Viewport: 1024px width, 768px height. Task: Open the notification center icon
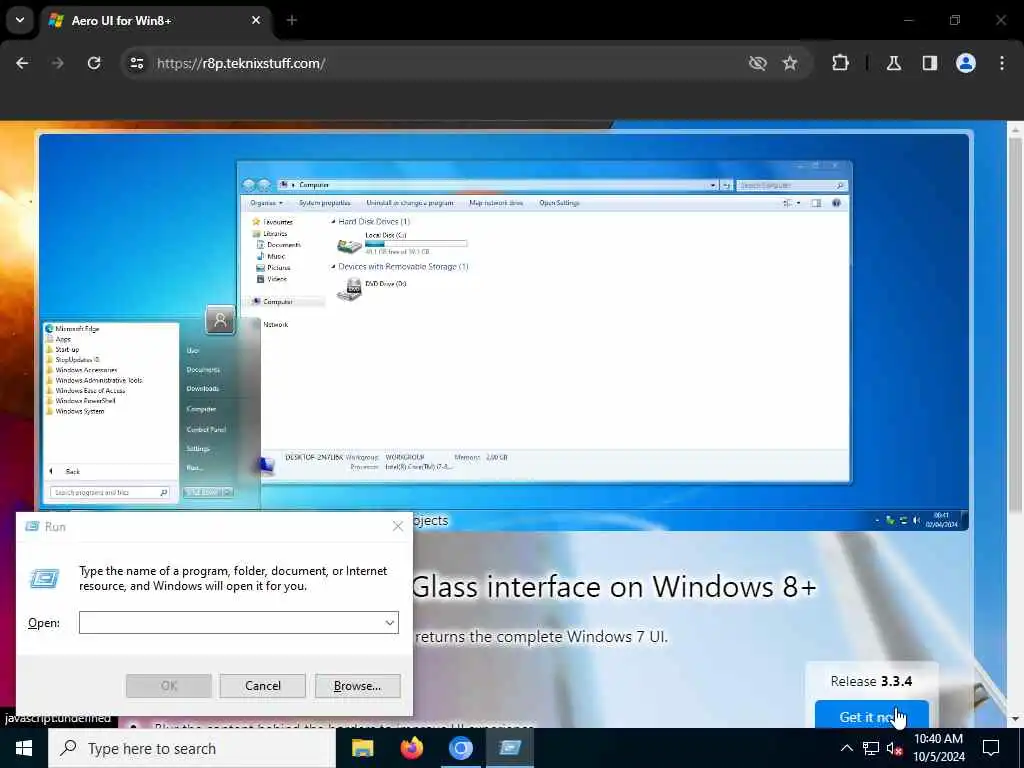(x=991, y=748)
